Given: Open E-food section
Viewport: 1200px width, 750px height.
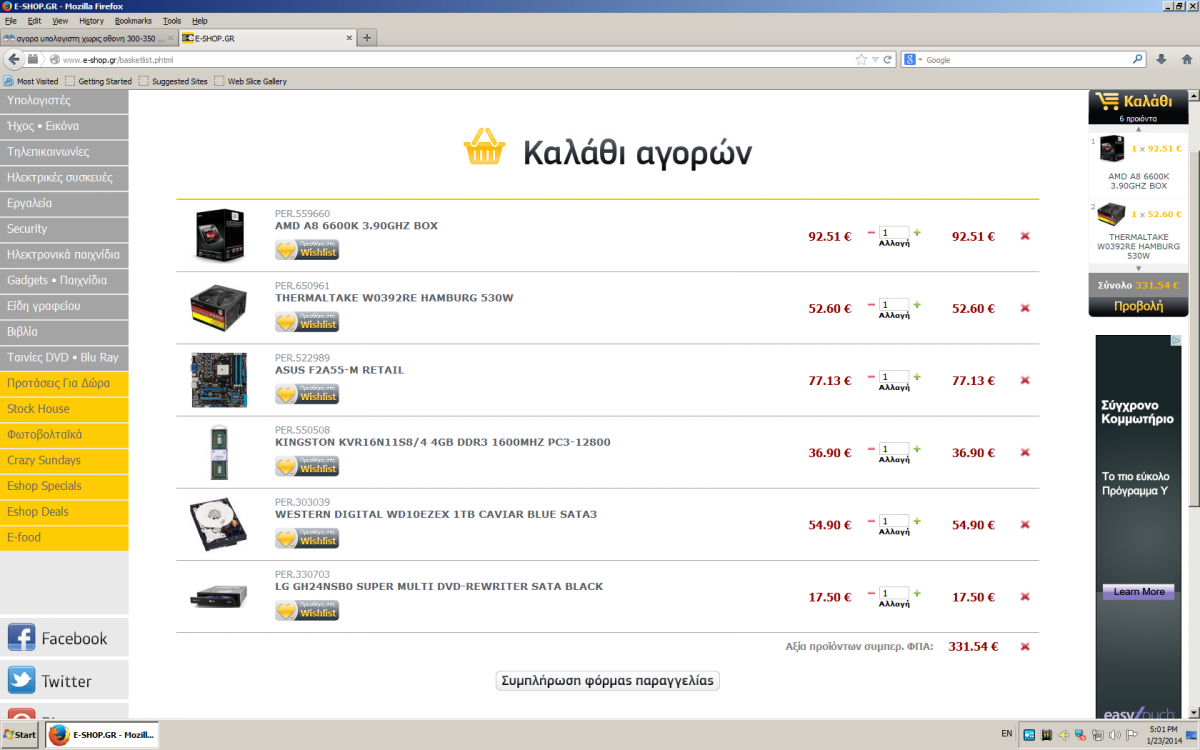Looking at the screenshot, I should (x=64, y=537).
